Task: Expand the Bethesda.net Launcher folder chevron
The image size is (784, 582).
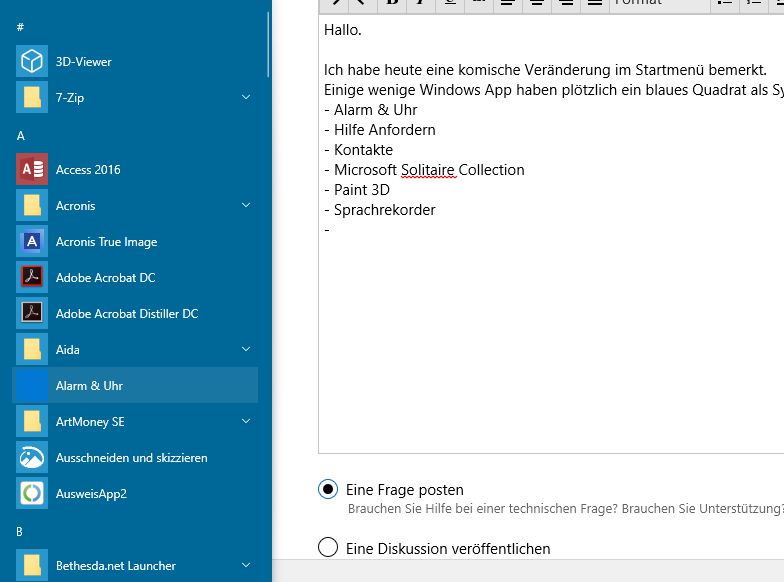Action: click(x=246, y=565)
